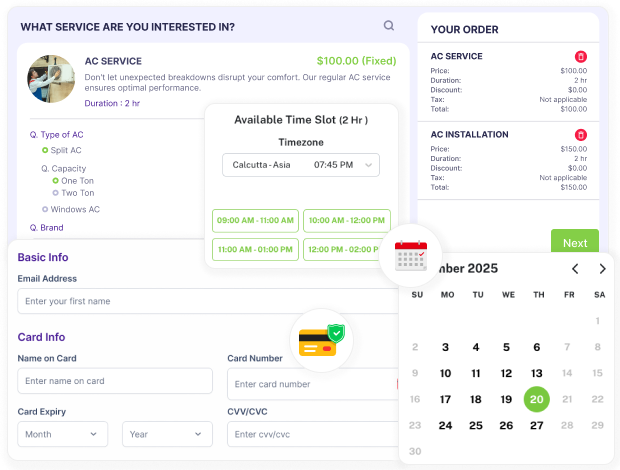Select the Windows AC option
The width and height of the screenshot is (620, 470).
pyautogui.click(x=71, y=209)
